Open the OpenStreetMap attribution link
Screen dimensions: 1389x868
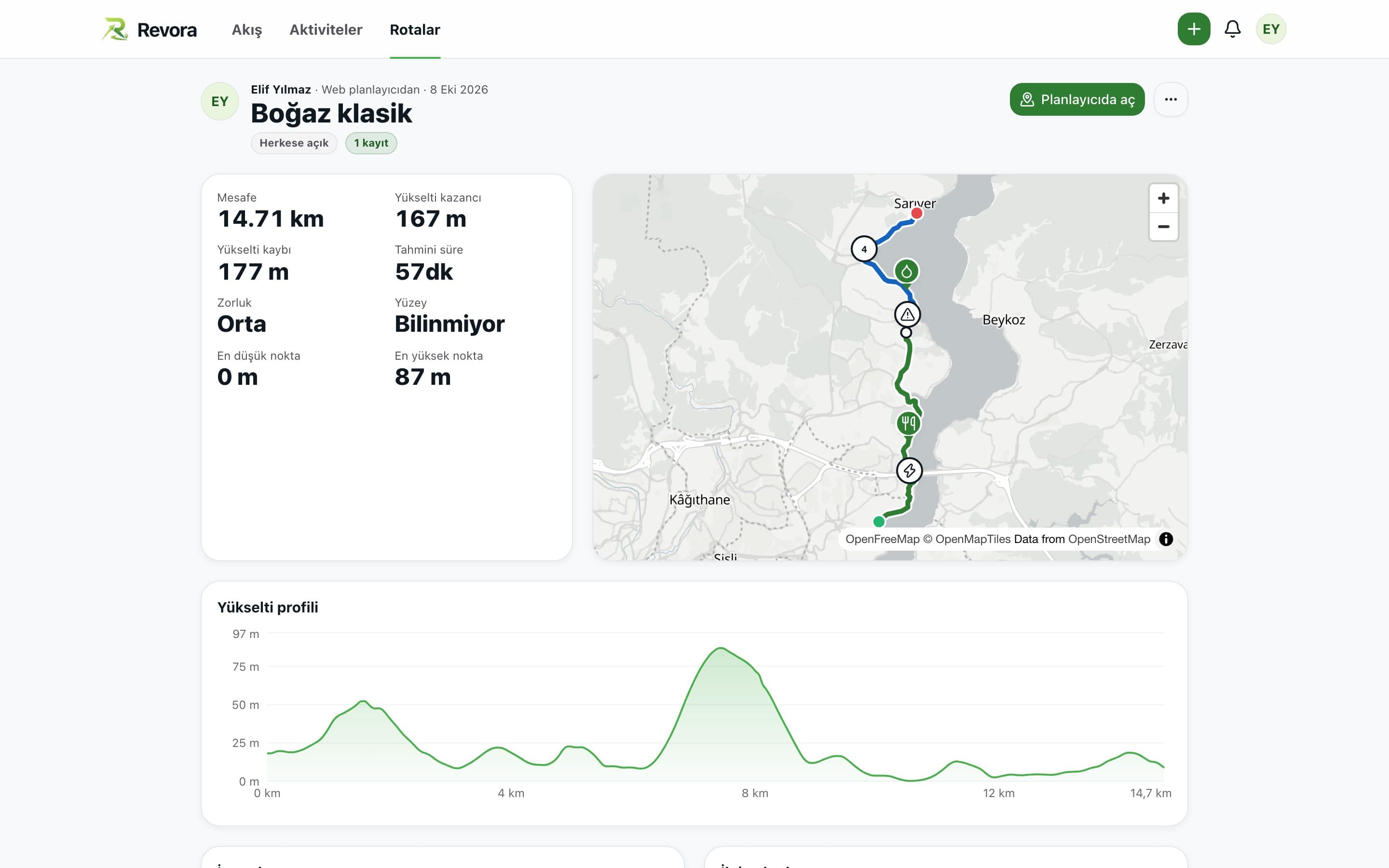tap(1109, 539)
